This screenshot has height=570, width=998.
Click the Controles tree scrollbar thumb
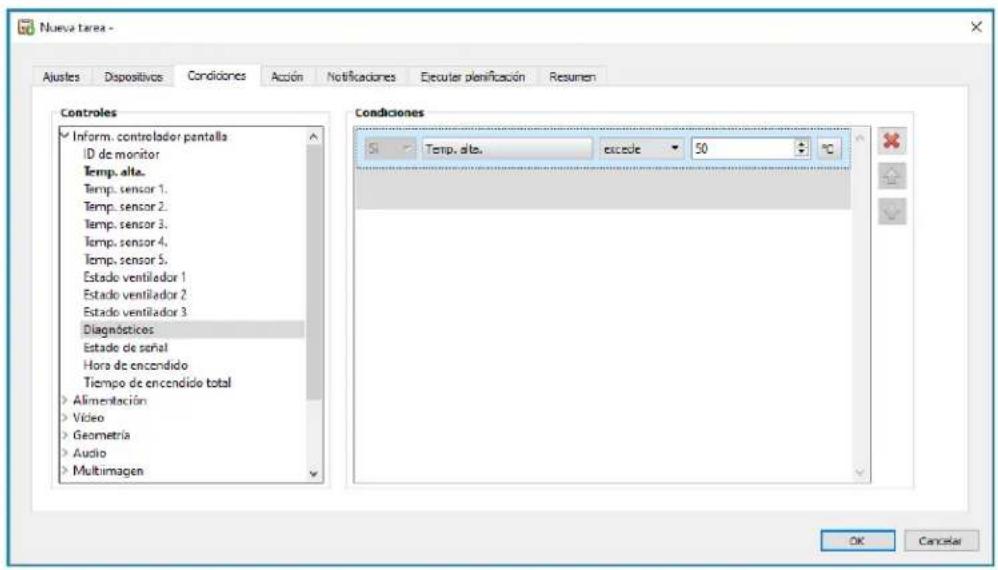tap(313, 274)
